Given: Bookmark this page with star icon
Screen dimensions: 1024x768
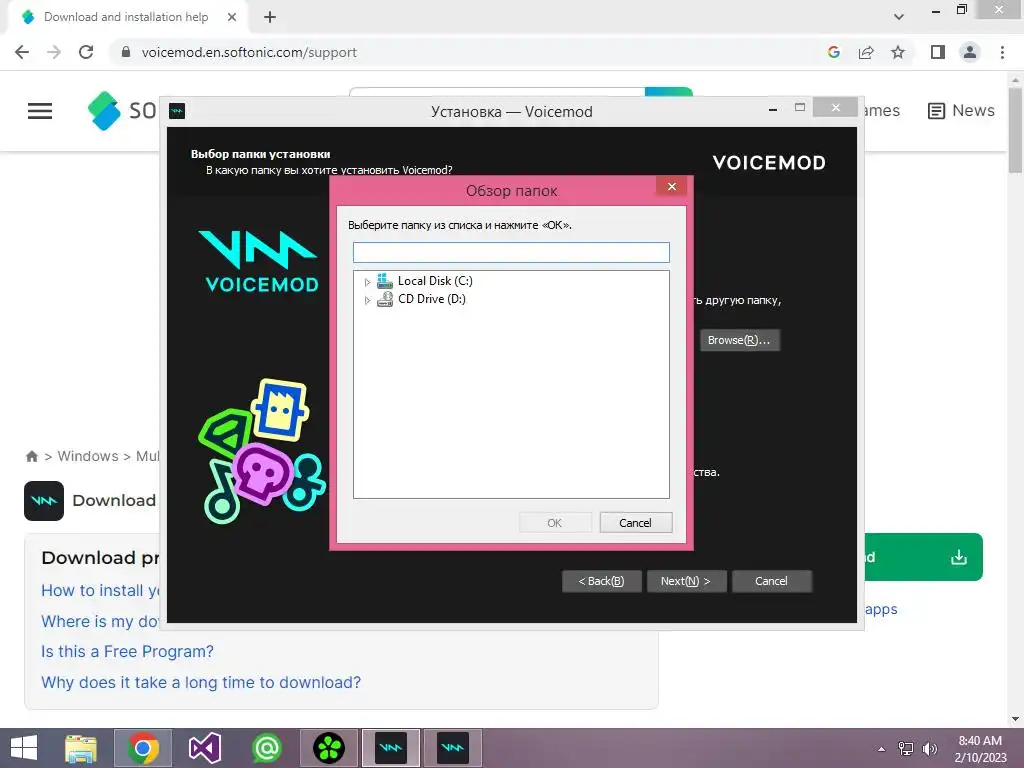Looking at the screenshot, I should pyautogui.click(x=899, y=52).
